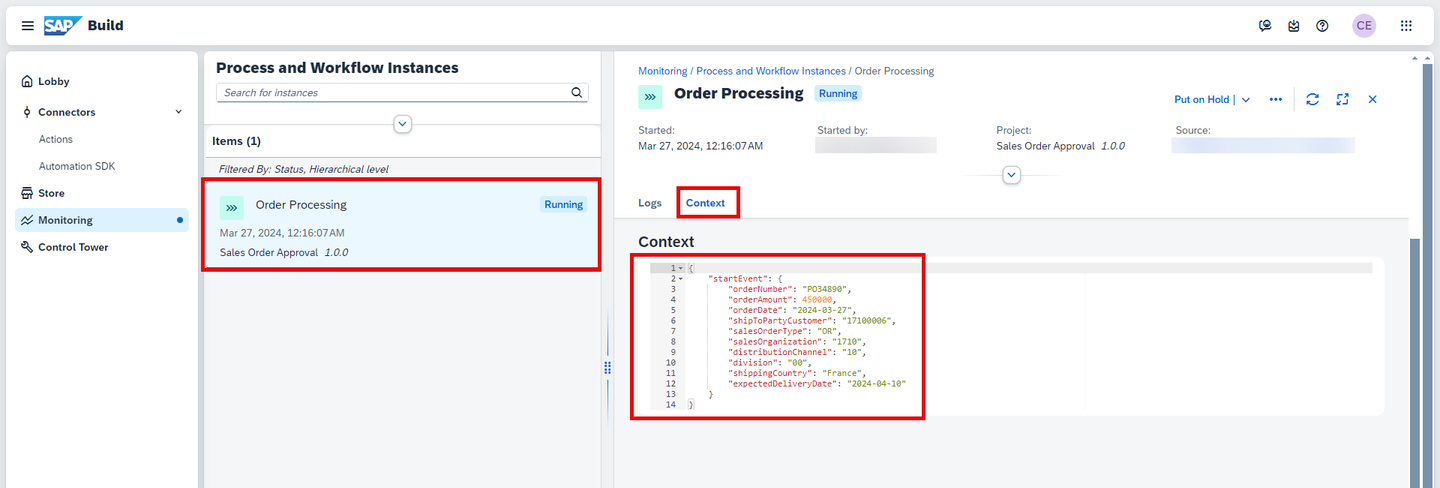The height and width of the screenshot is (488, 1440).
Task: Expand the filter bar under search
Action: click(x=403, y=124)
